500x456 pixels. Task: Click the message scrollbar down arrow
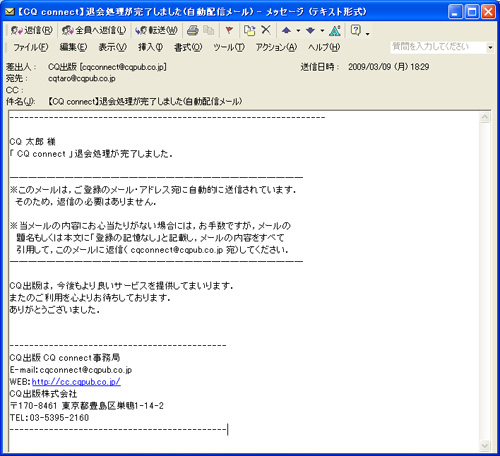click(485, 445)
